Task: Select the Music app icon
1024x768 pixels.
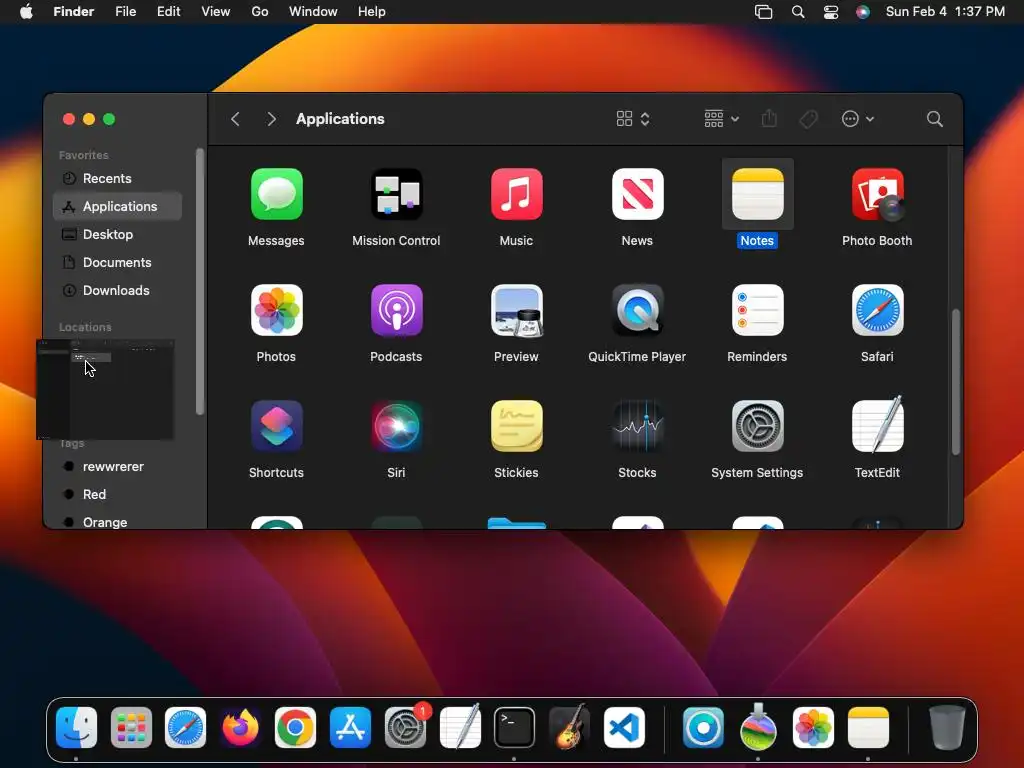Action: [x=517, y=194]
